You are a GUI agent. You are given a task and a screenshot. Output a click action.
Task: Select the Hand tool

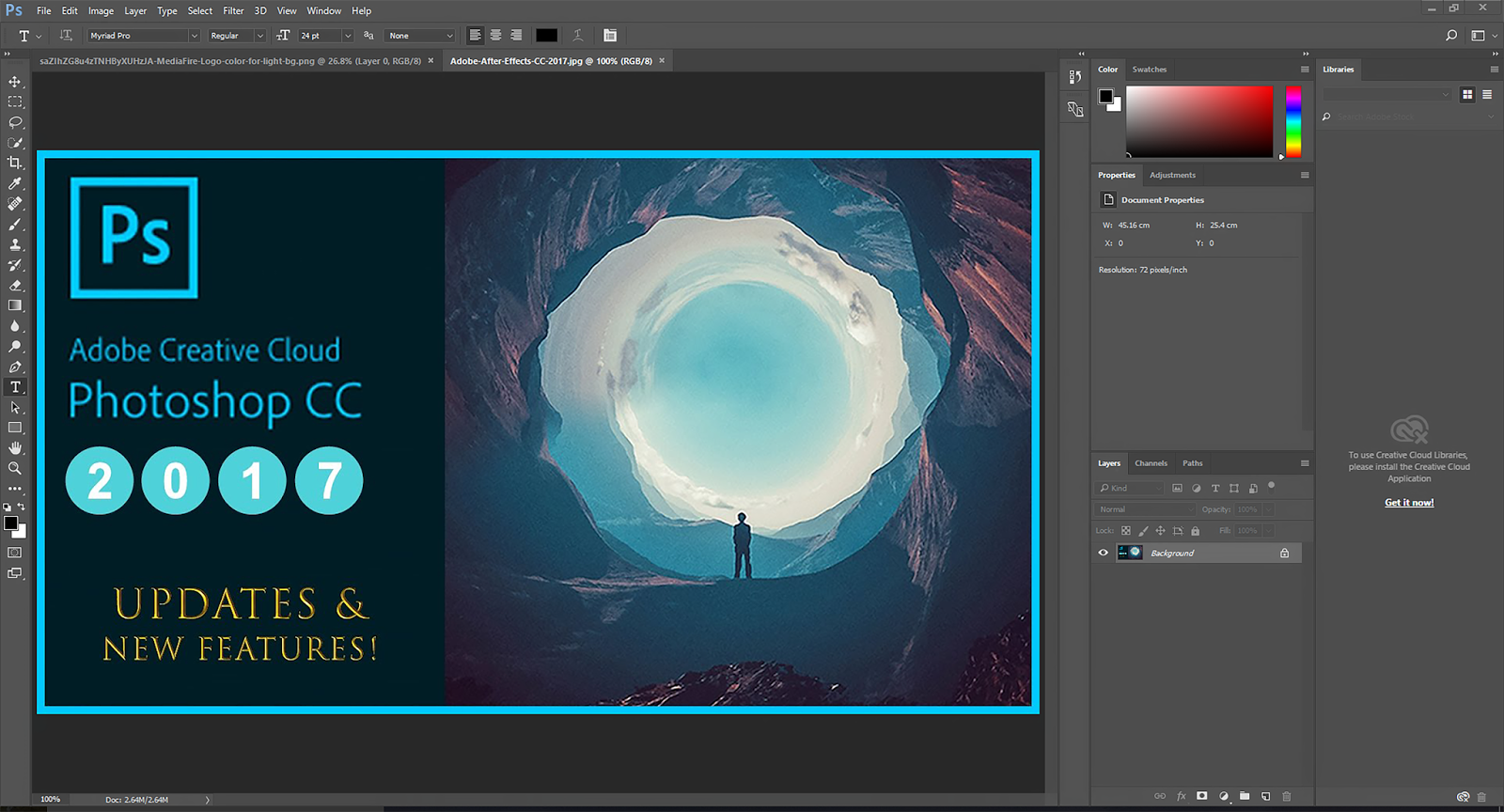coord(15,448)
